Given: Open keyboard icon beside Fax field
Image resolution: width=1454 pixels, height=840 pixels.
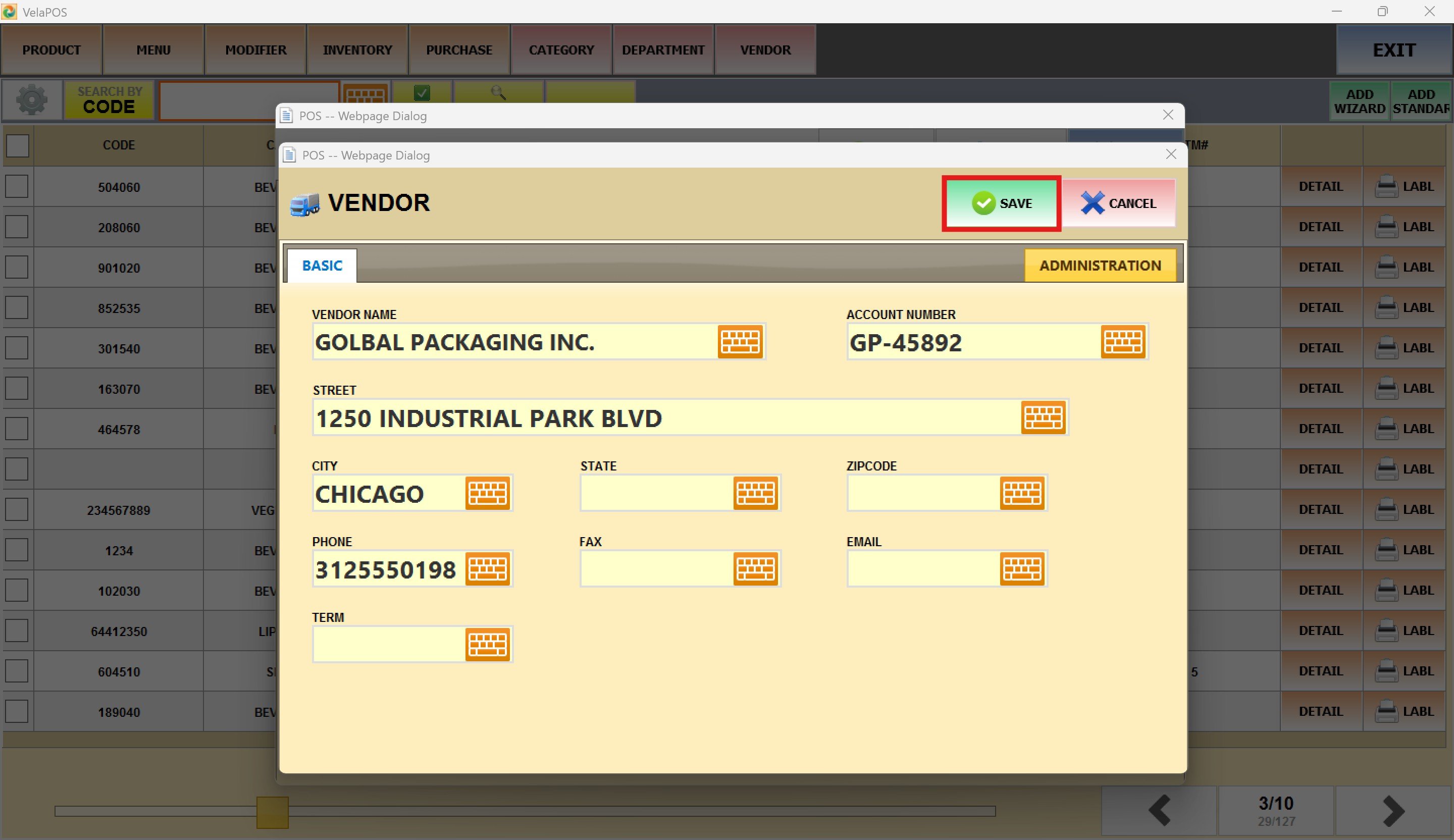Looking at the screenshot, I should 755,569.
